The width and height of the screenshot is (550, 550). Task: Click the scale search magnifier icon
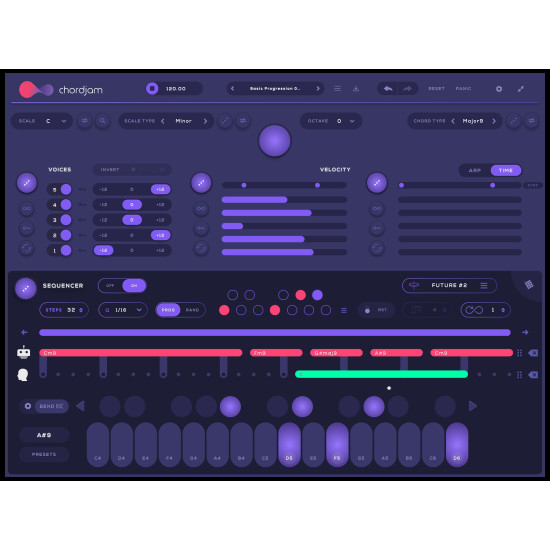(x=102, y=121)
